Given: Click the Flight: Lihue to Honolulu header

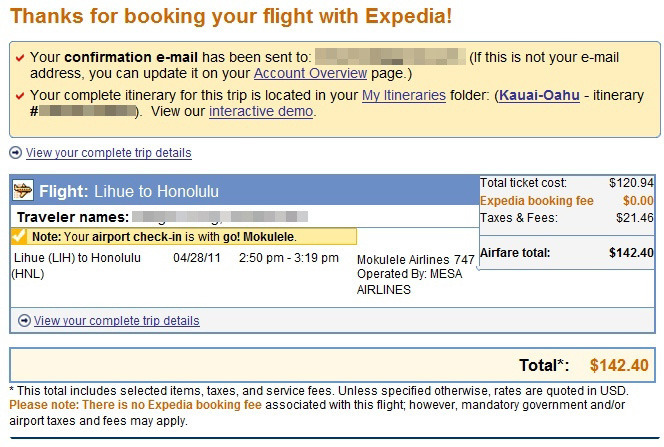Looking at the screenshot, I should (x=129, y=191).
